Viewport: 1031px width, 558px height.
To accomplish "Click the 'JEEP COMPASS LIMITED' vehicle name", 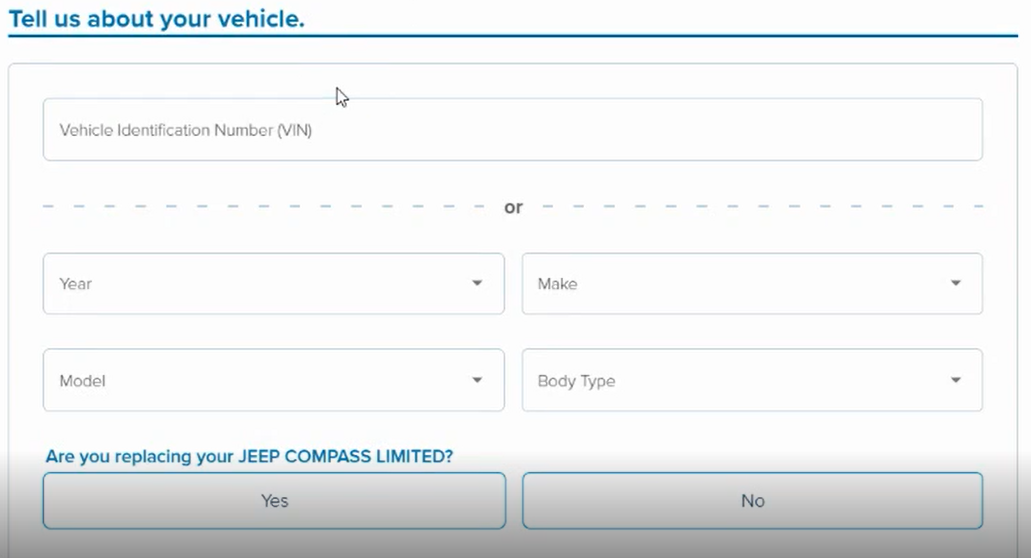I will tap(345, 457).
